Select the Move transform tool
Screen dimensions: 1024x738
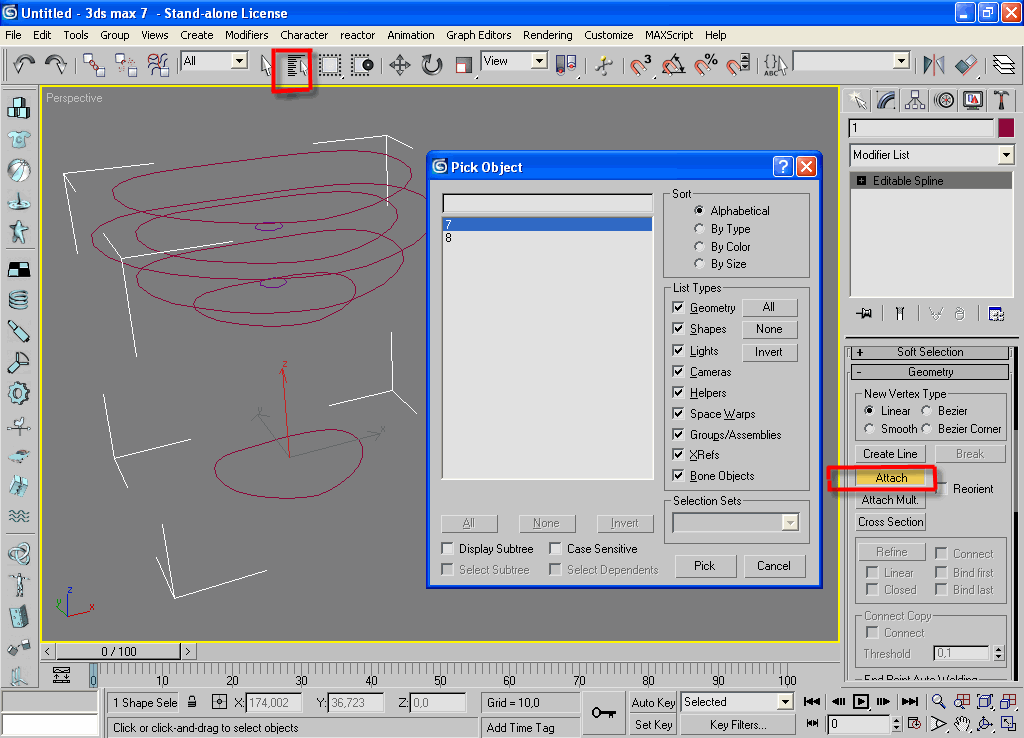400,66
